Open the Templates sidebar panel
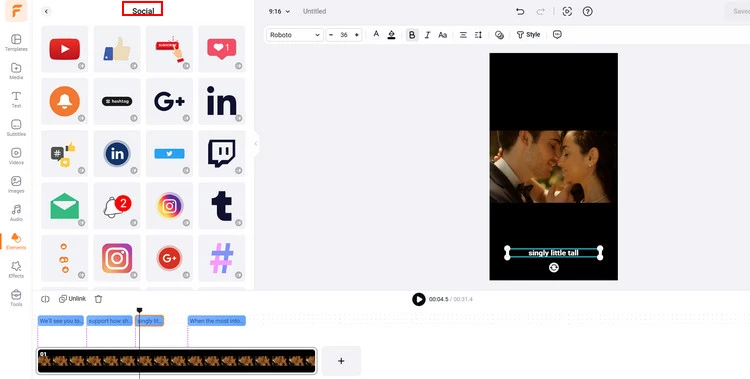 tap(16, 43)
